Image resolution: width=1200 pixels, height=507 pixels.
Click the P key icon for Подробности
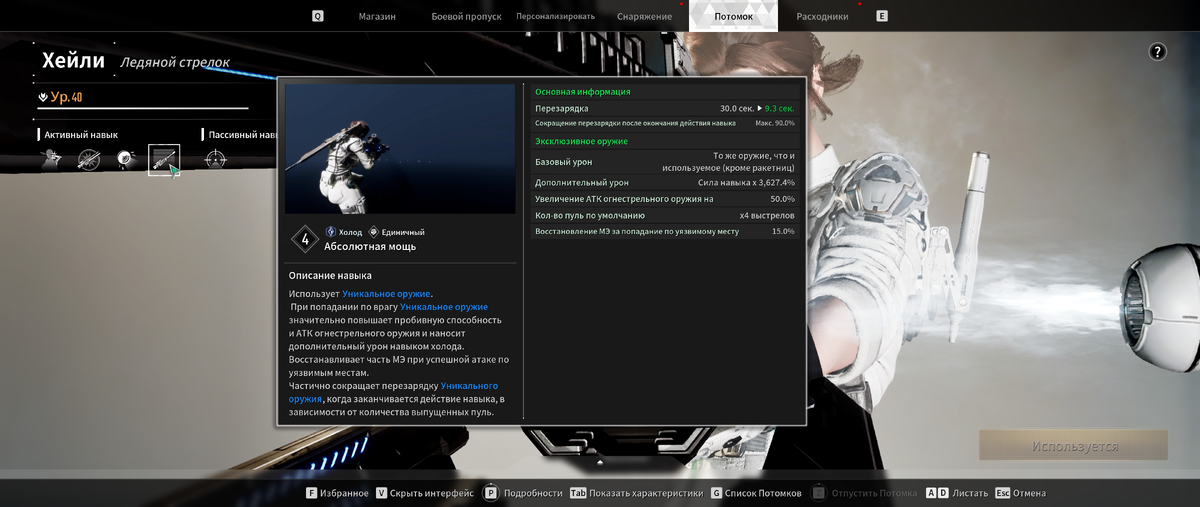(490, 493)
